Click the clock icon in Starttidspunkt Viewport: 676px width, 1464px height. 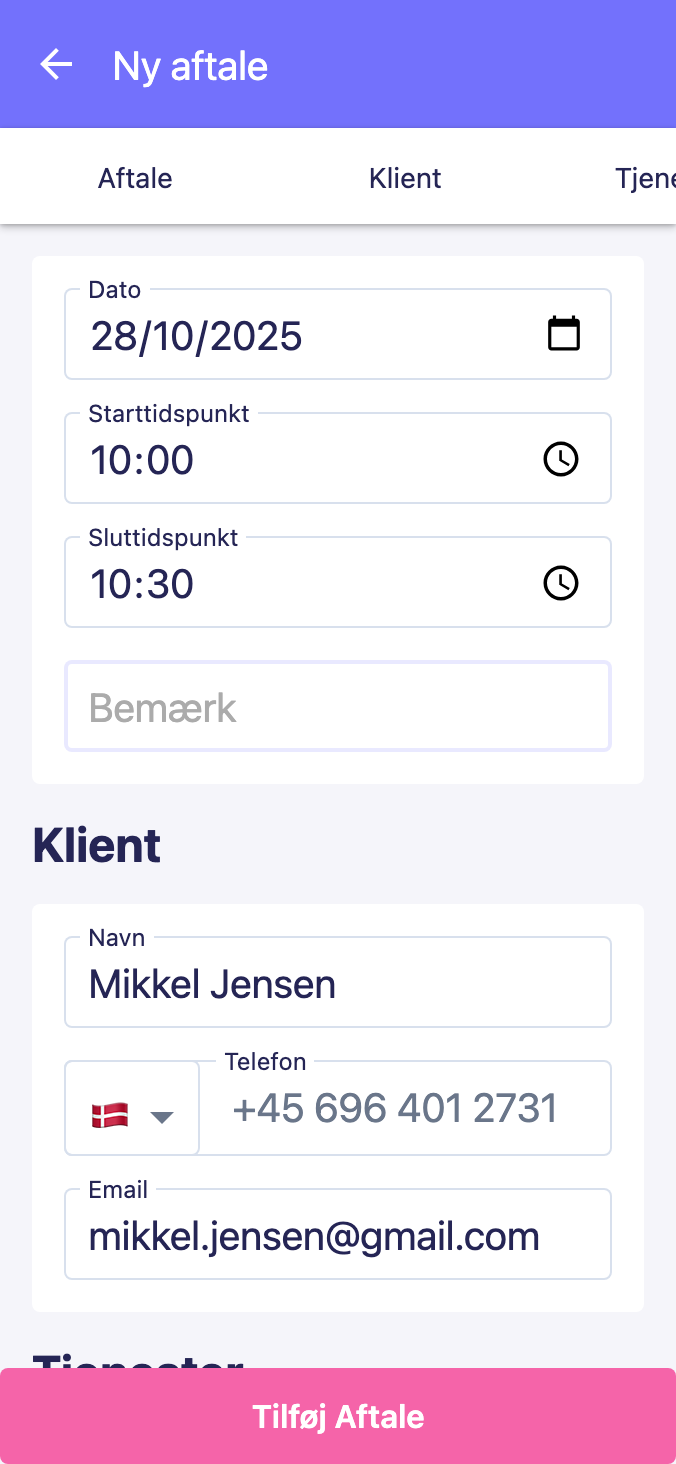560,459
